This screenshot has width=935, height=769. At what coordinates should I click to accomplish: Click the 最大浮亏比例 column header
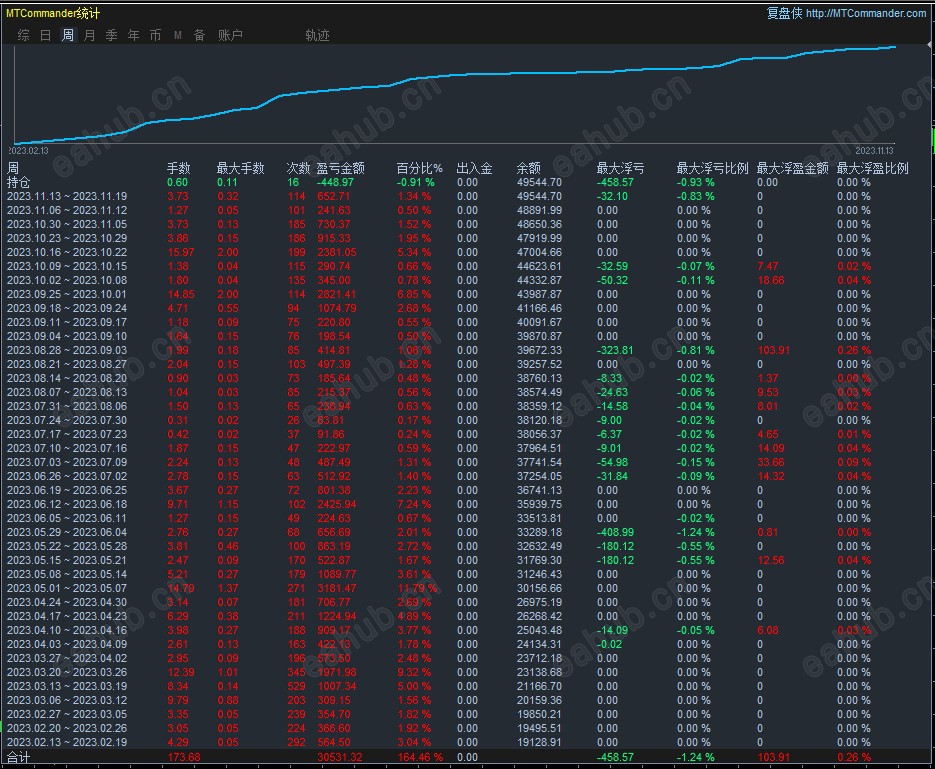click(713, 168)
